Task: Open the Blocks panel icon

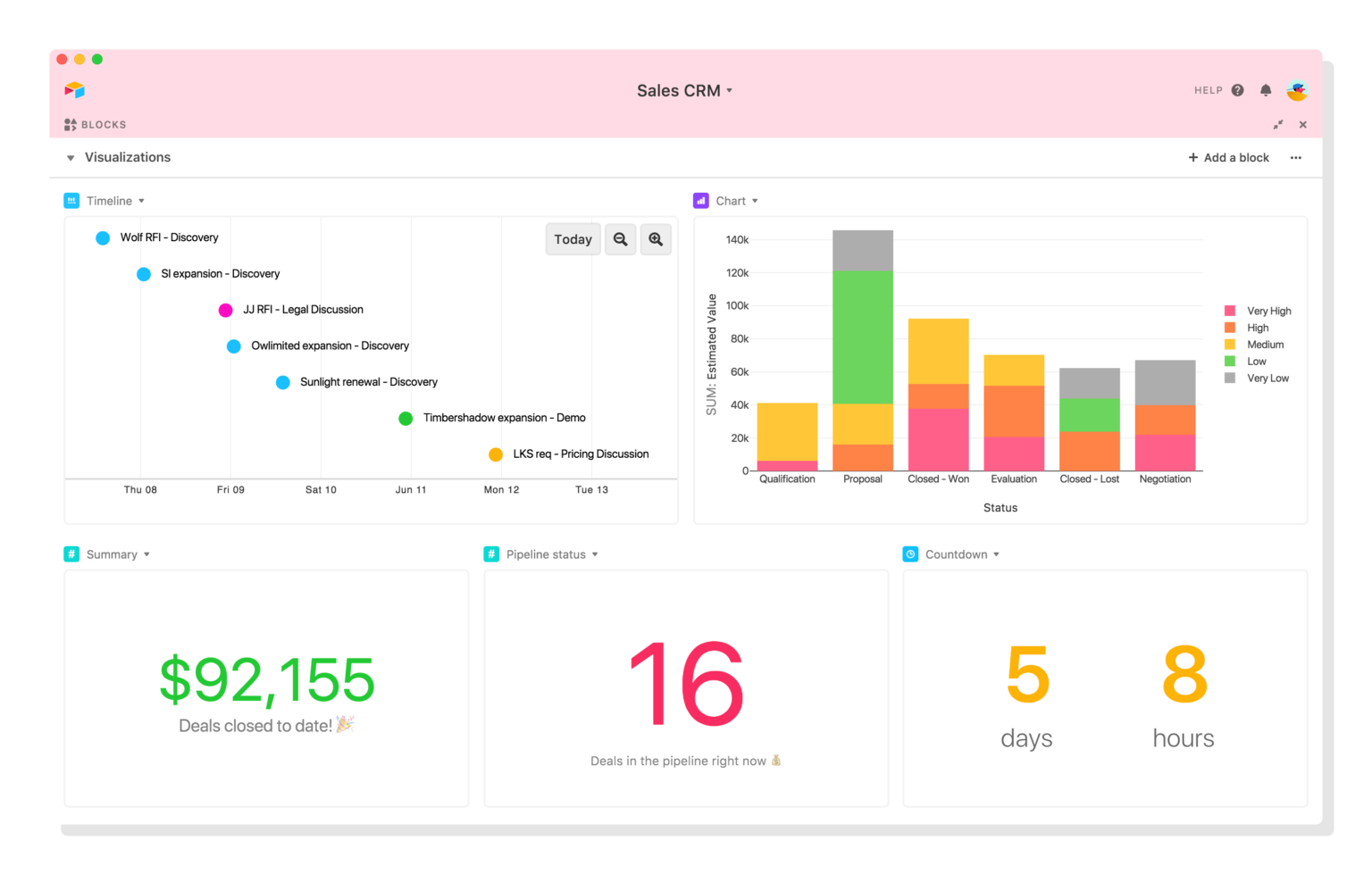Action: [x=71, y=124]
